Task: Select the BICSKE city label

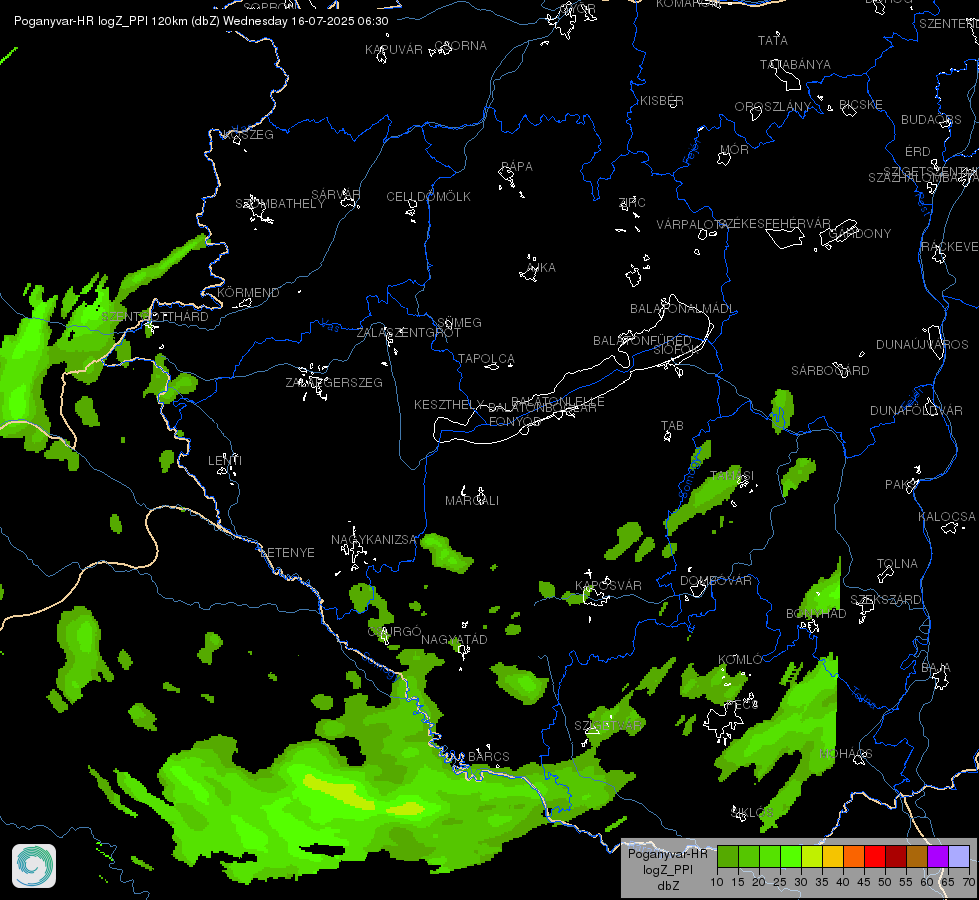Action: [x=861, y=105]
